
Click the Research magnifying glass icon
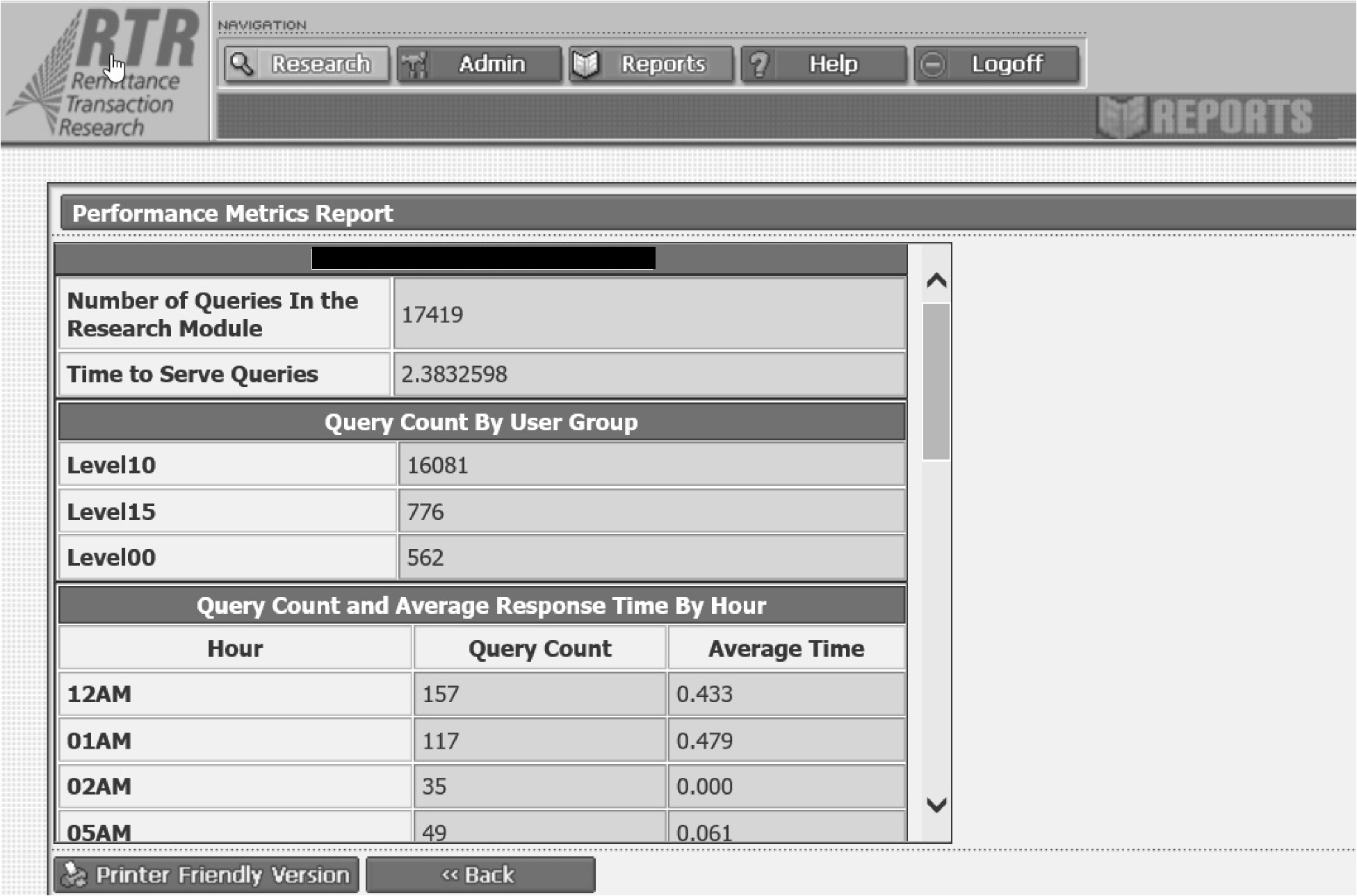pyautogui.click(x=242, y=64)
